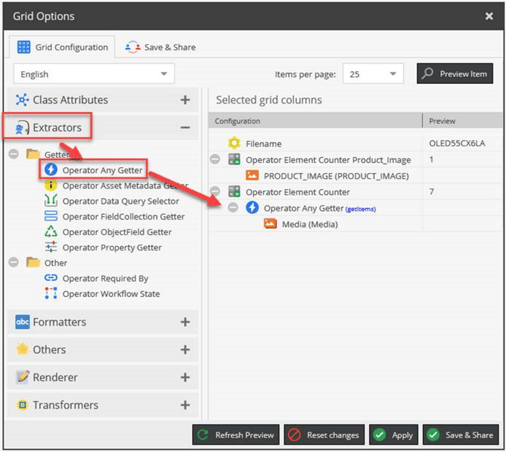Select Operator FieldCollection Getter item
The image size is (506, 452).
[123, 216]
